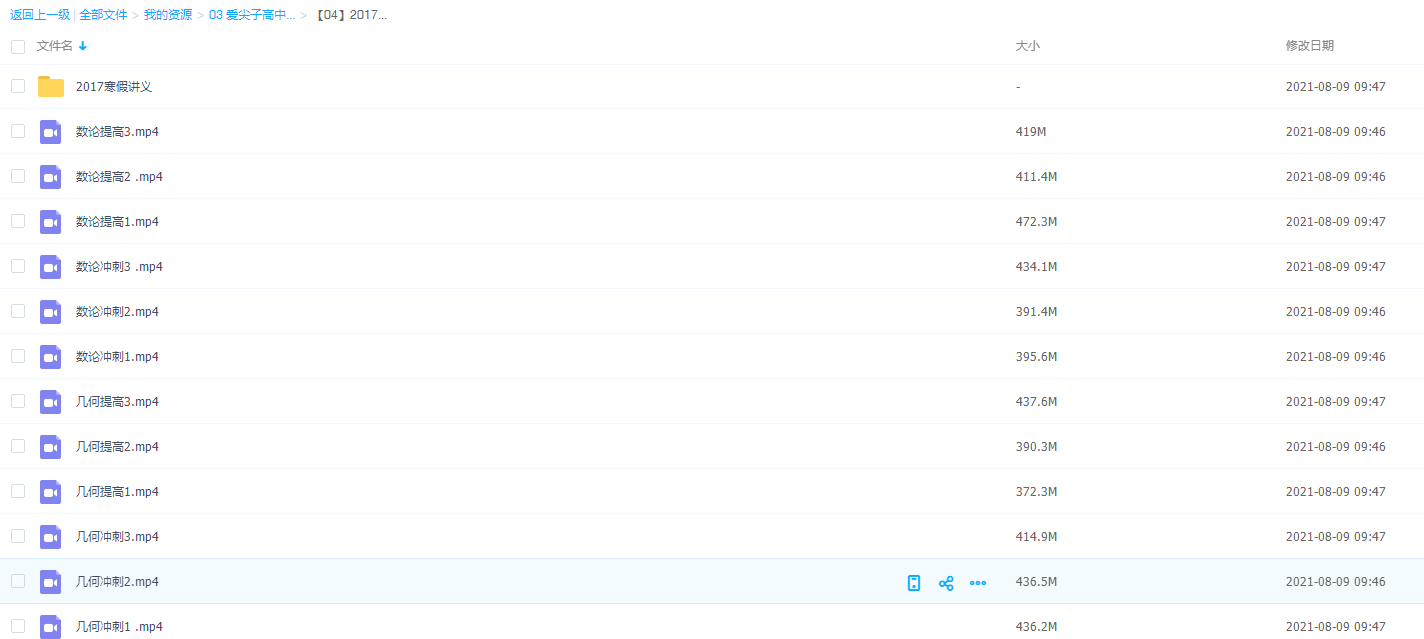Image resolution: width=1424 pixels, height=639 pixels.
Task: Click the share icon on 几何冲刺2.mp4 row
Action: [945, 583]
